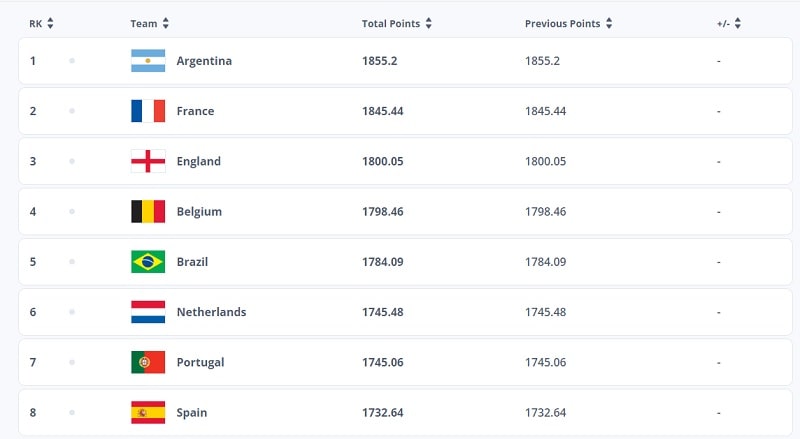Screen dimensions: 800x439
Task: Click the Brazil flag icon
Action: 148,262
